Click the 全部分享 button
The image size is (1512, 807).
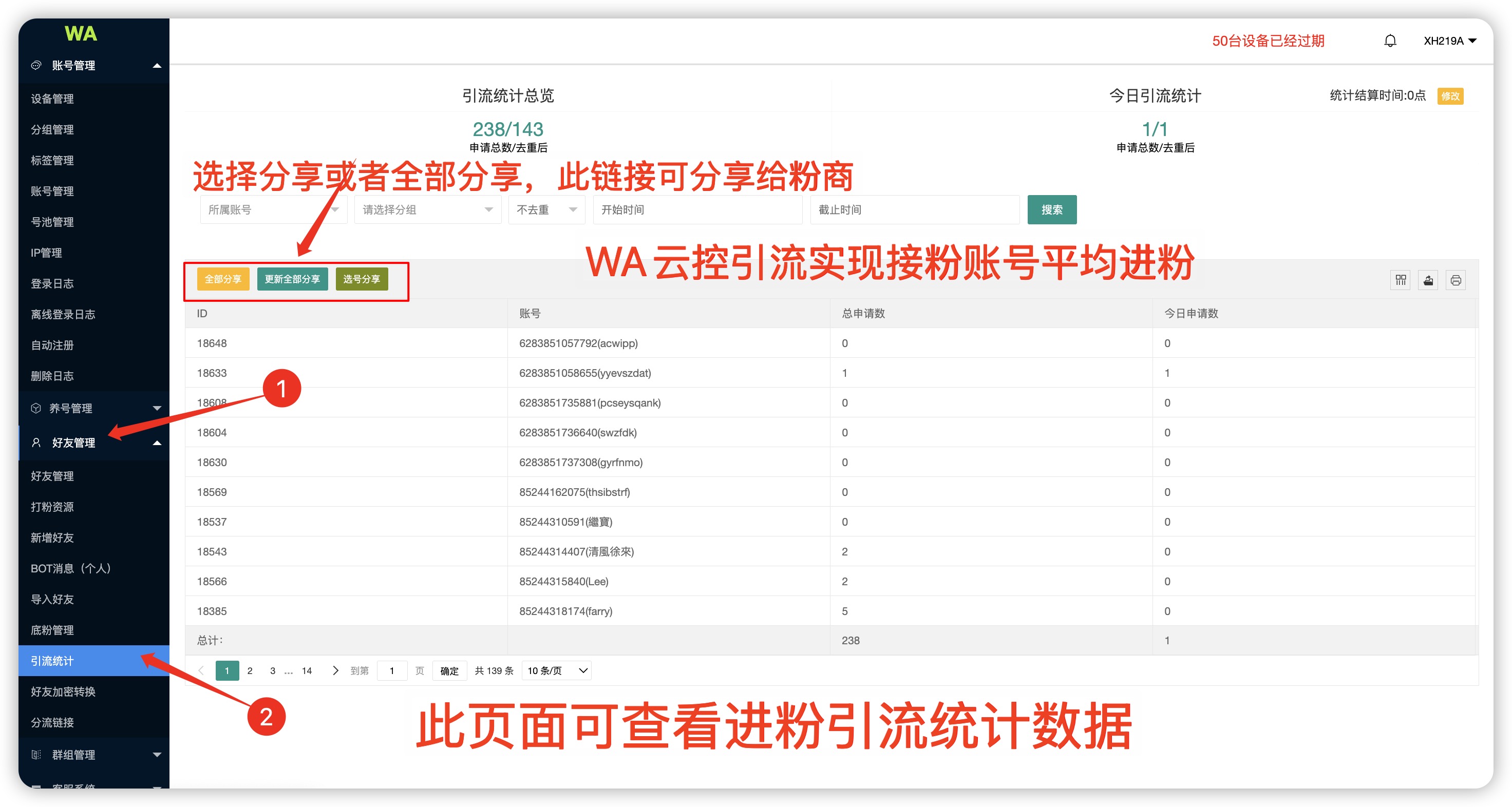pyautogui.click(x=223, y=279)
